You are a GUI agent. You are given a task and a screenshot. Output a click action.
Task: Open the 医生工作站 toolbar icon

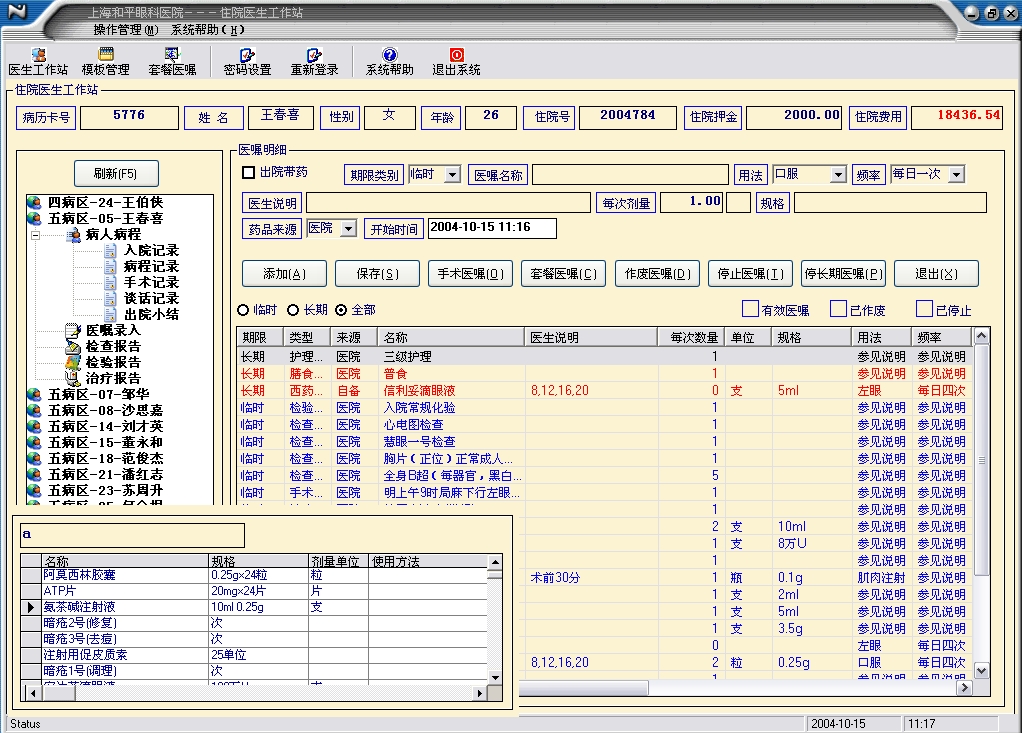38,62
